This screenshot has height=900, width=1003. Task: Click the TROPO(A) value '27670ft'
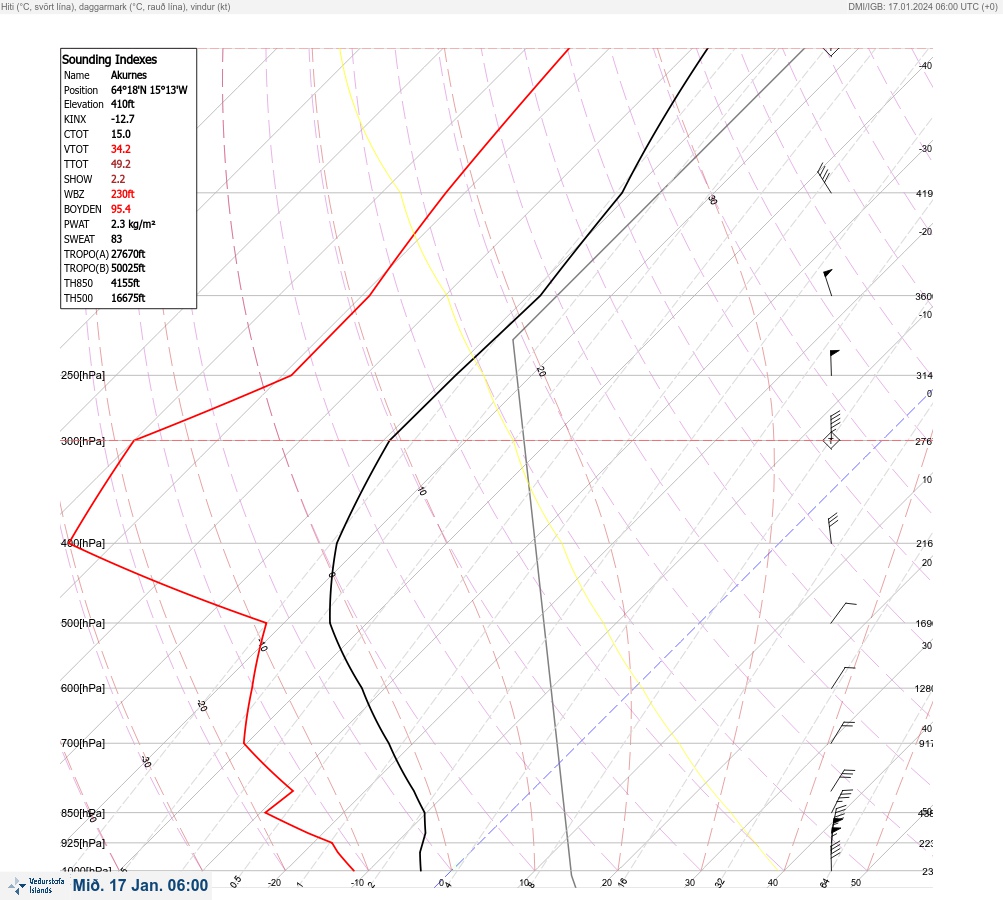[x=128, y=254]
